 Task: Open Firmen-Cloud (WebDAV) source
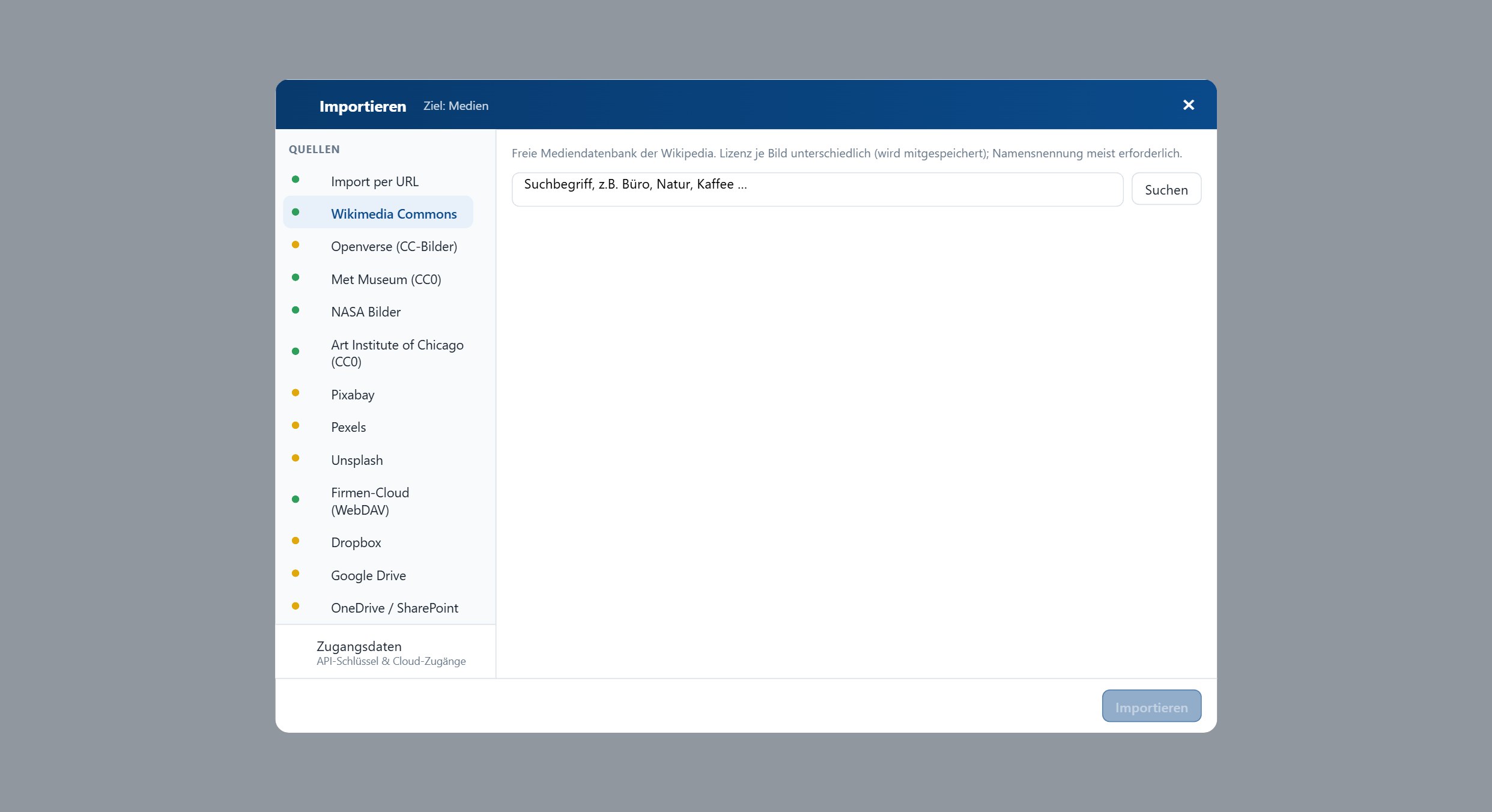(378, 501)
